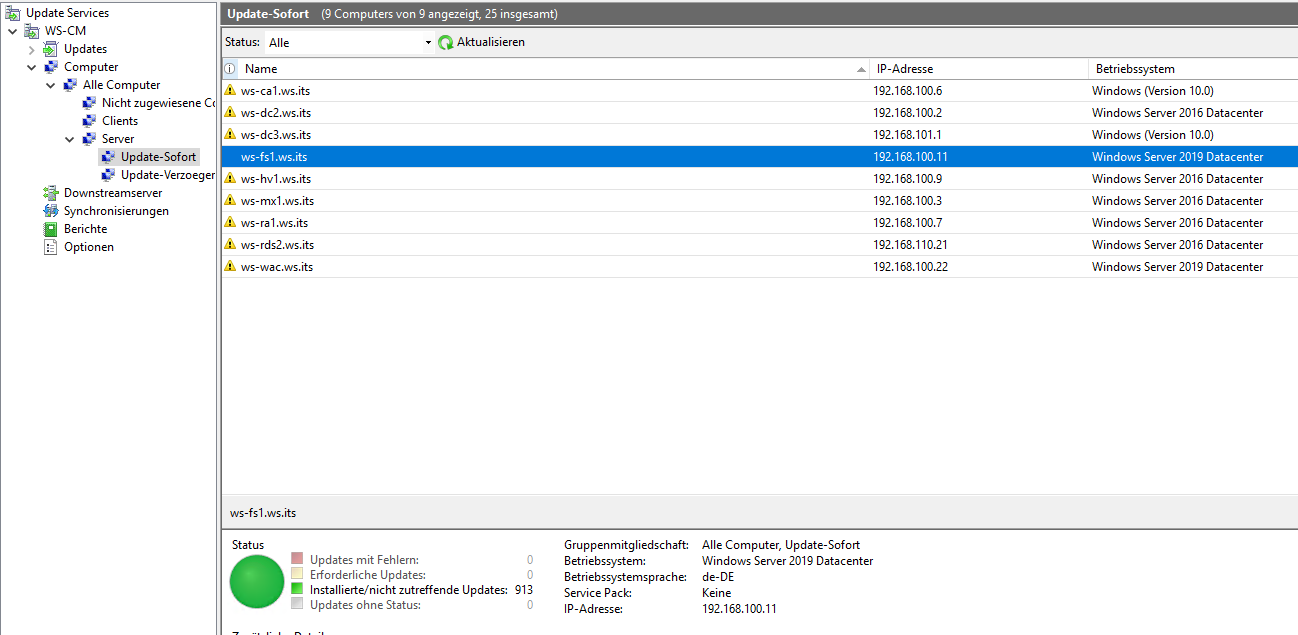The image size is (1298, 635).
Task: Click the Clients group icon
Action: [x=89, y=121]
